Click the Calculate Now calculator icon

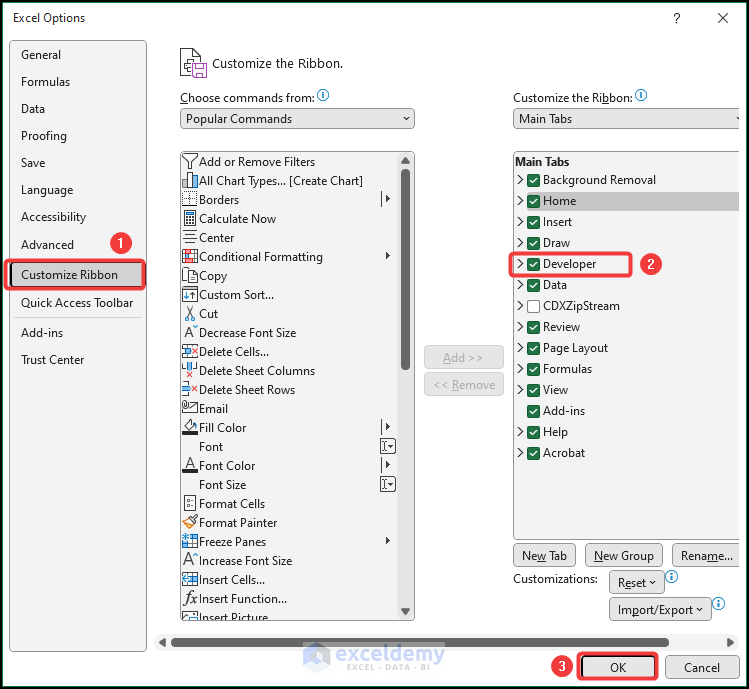pyautogui.click(x=190, y=218)
